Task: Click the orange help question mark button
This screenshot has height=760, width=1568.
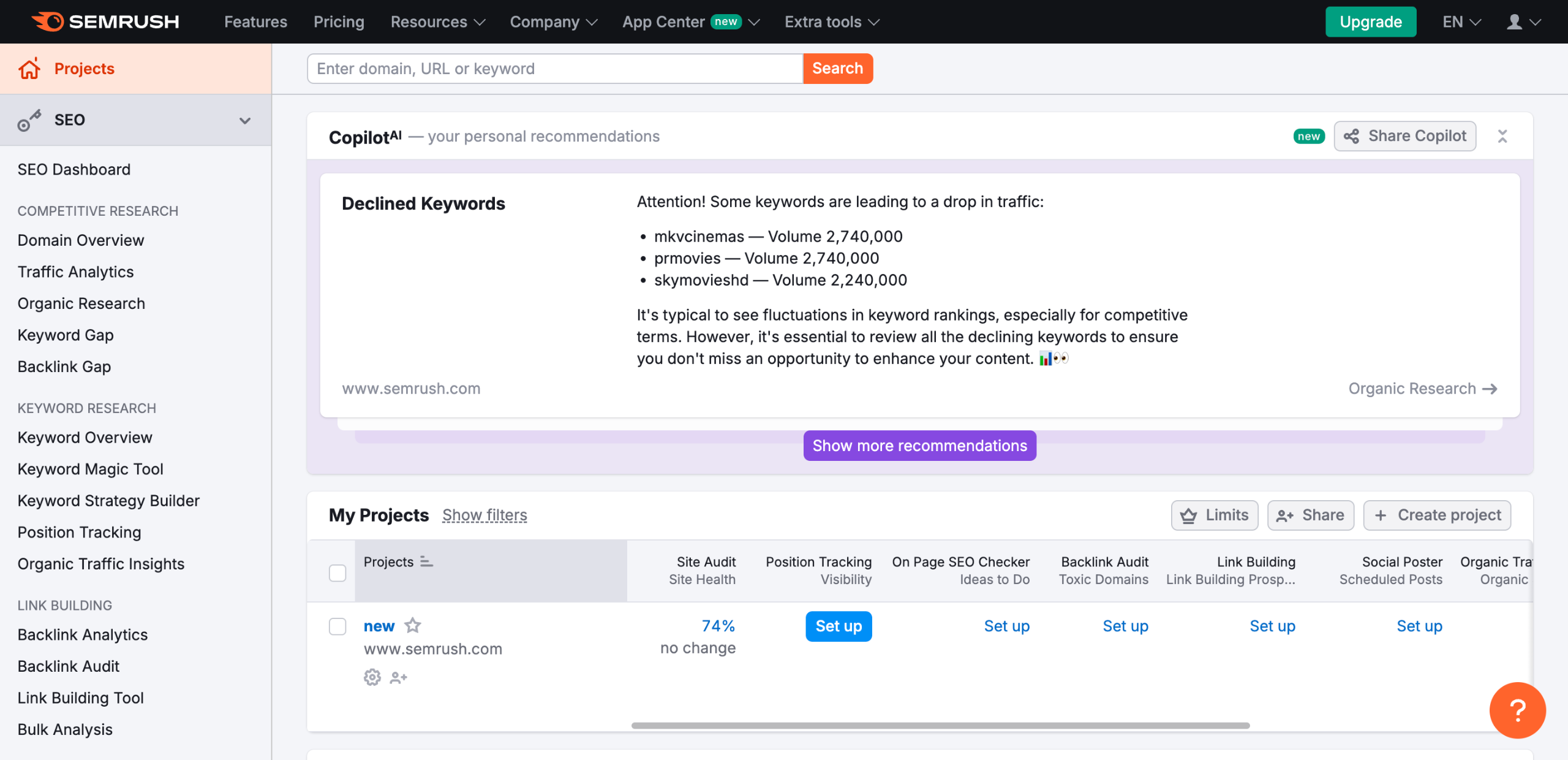Action: pos(1517,710)
